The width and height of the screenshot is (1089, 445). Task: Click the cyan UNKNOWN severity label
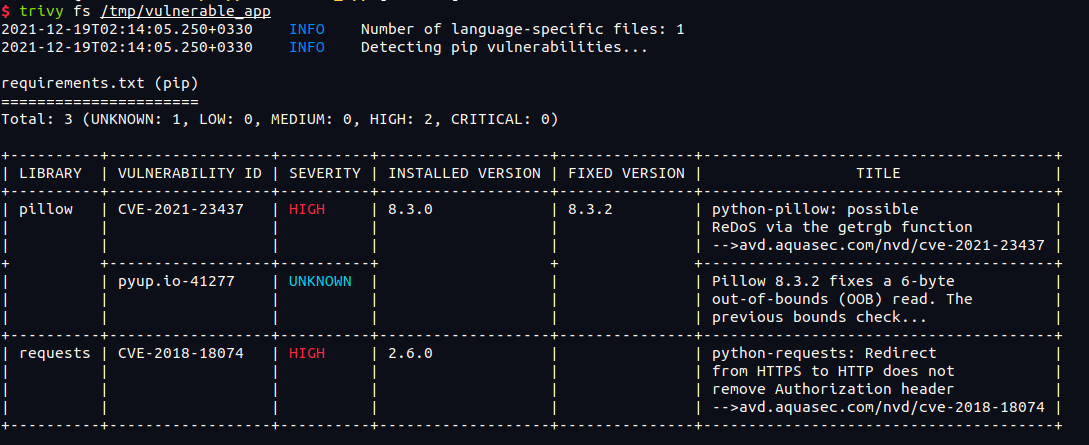click(320, 281)
